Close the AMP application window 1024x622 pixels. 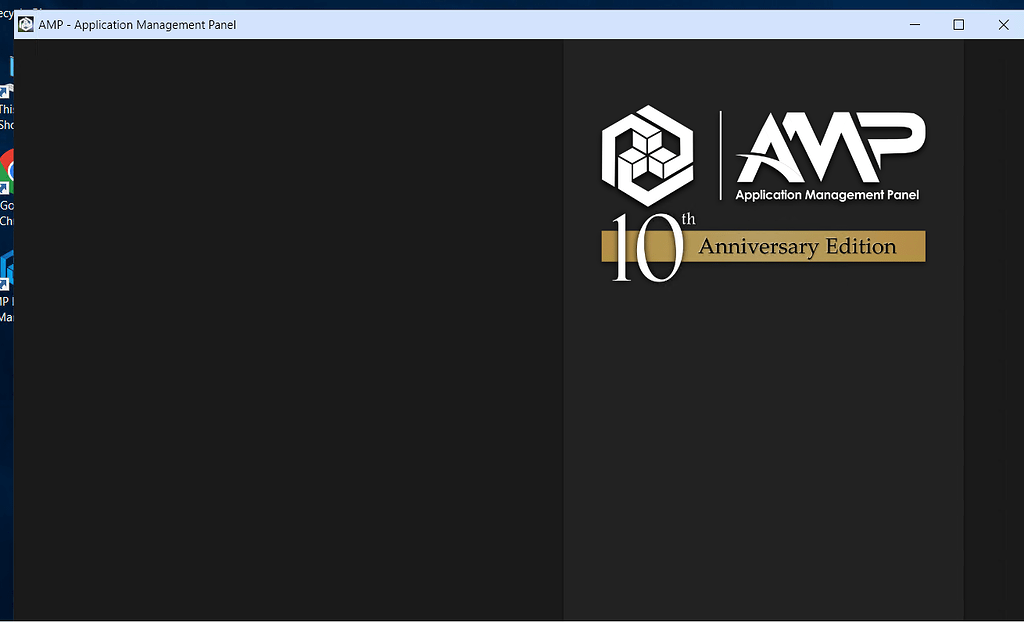pos(1003,24)
